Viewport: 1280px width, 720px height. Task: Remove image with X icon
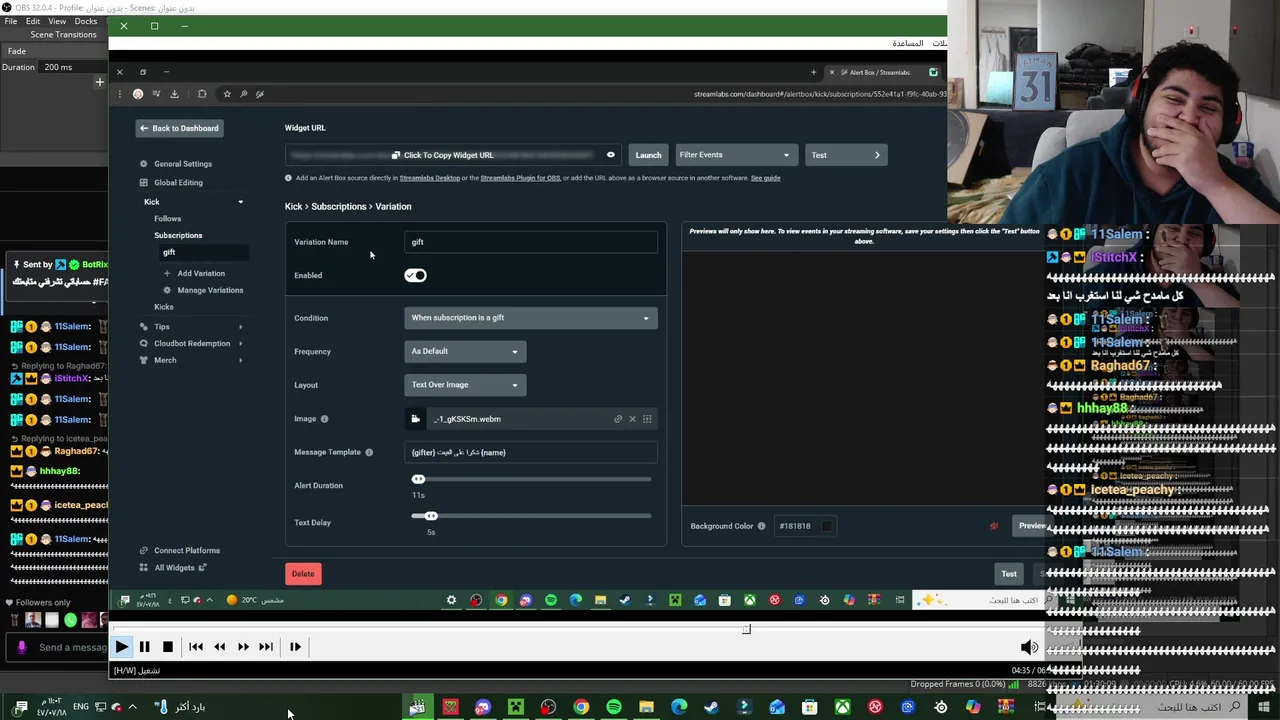[x=632, y=419]
